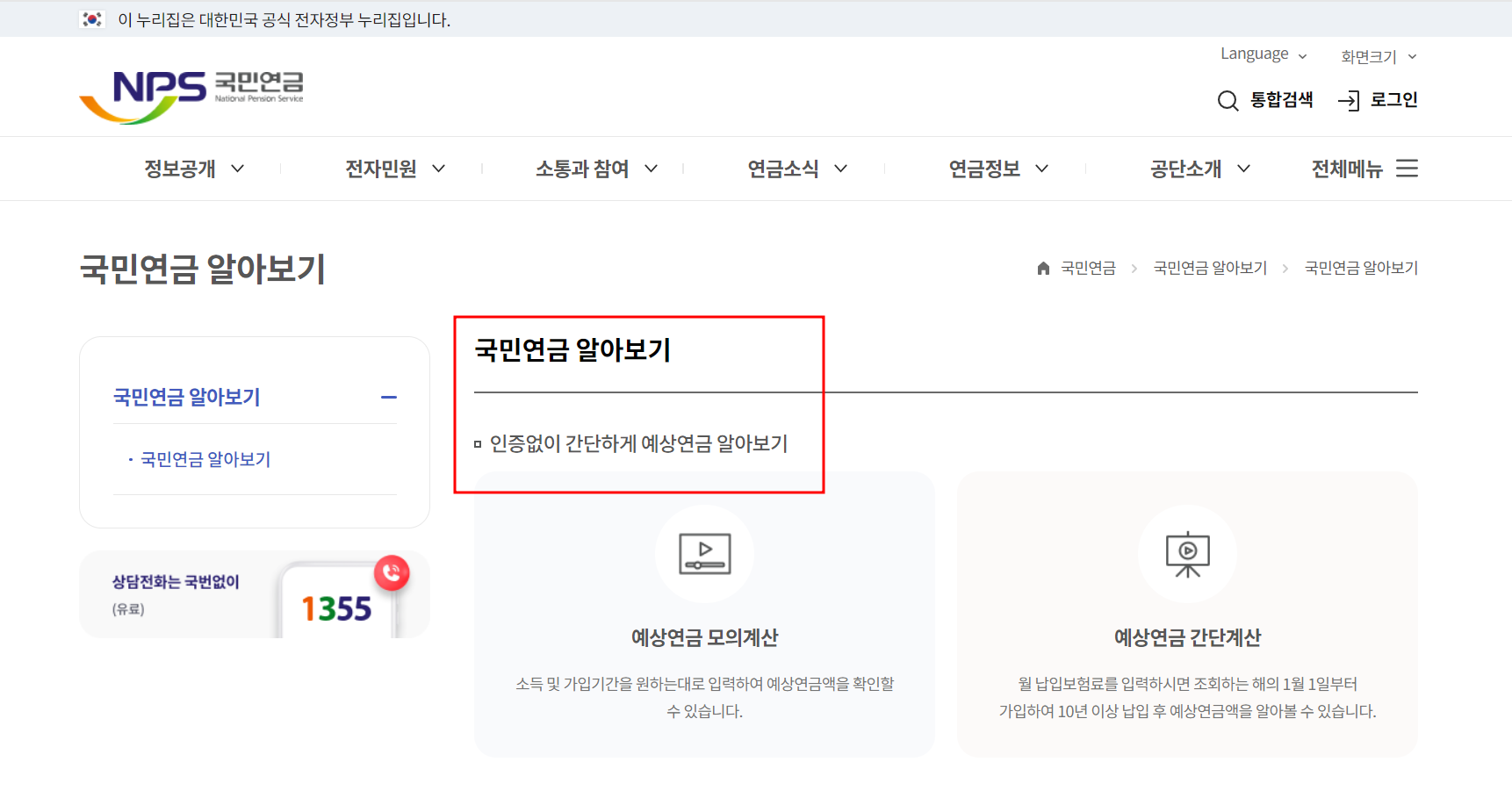This screenshot has height=805, width=1512.
Task: Click the sidebar link 국민연금 알아보기
Action: click(x=205, y=458)
